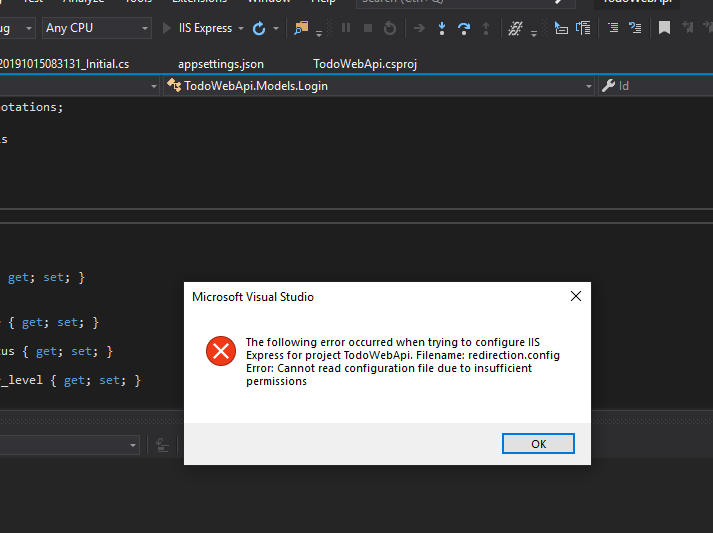Close the Microsoft Visual Studio error dialog

coord(576,296)
